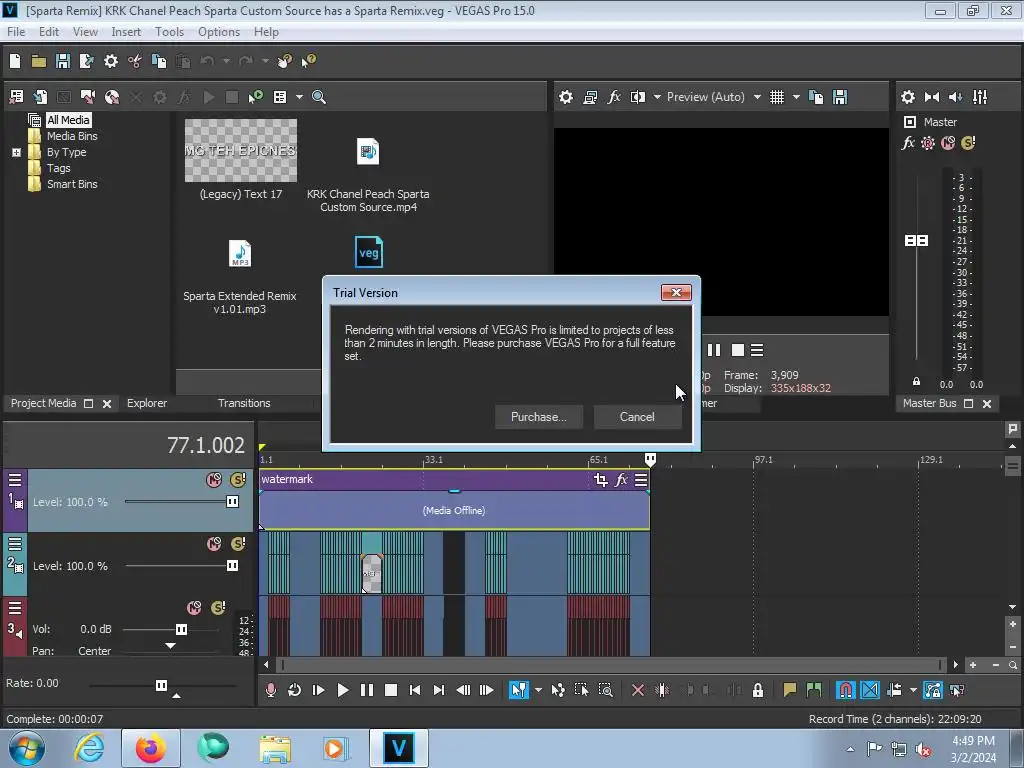Click Stop in the timeline transport
Image resolution: width=1024 pixels, height=768 pixels.
[x=391, y=690]
